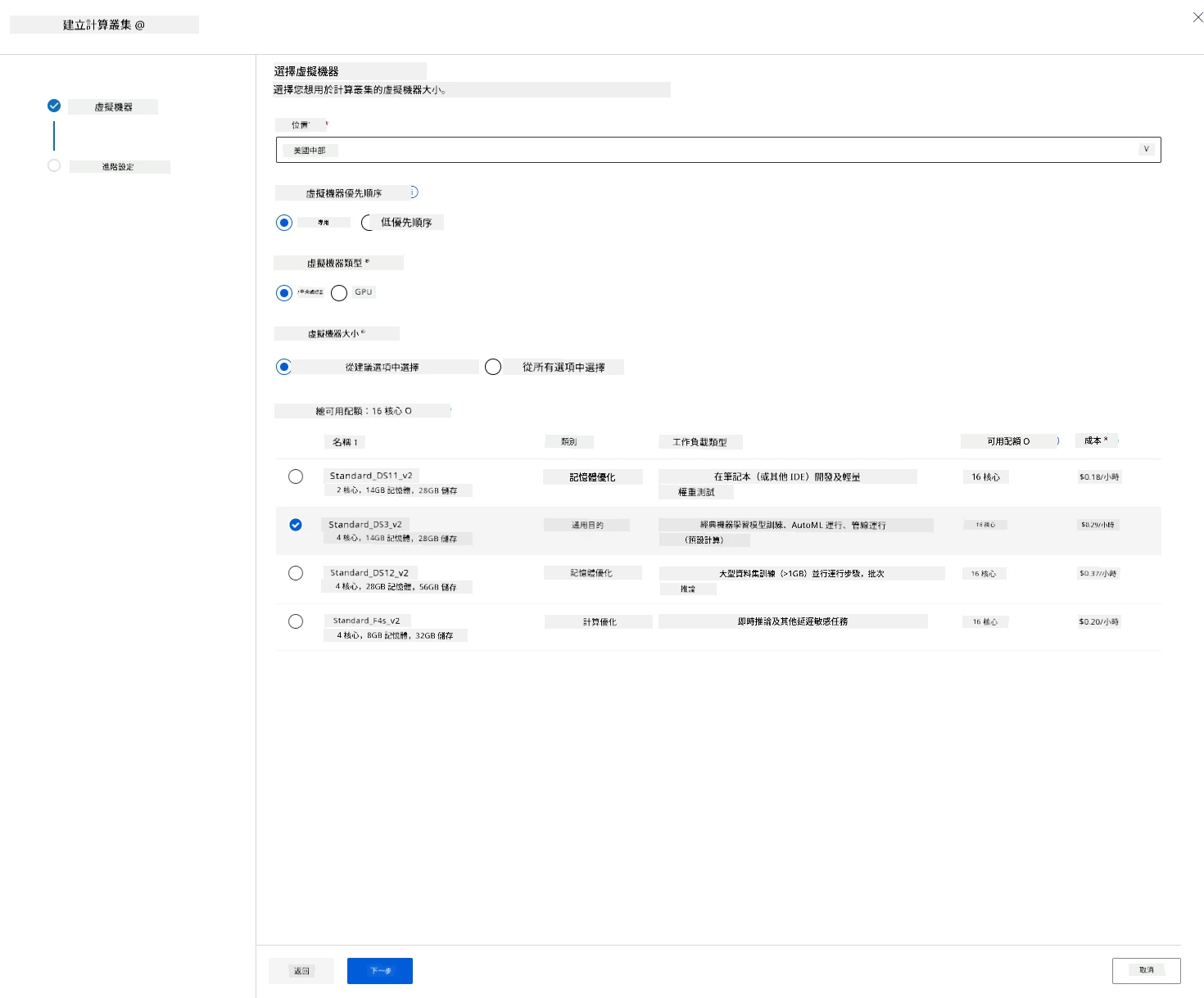Click the Standard_DS11_v2 name text

[371, 476]
